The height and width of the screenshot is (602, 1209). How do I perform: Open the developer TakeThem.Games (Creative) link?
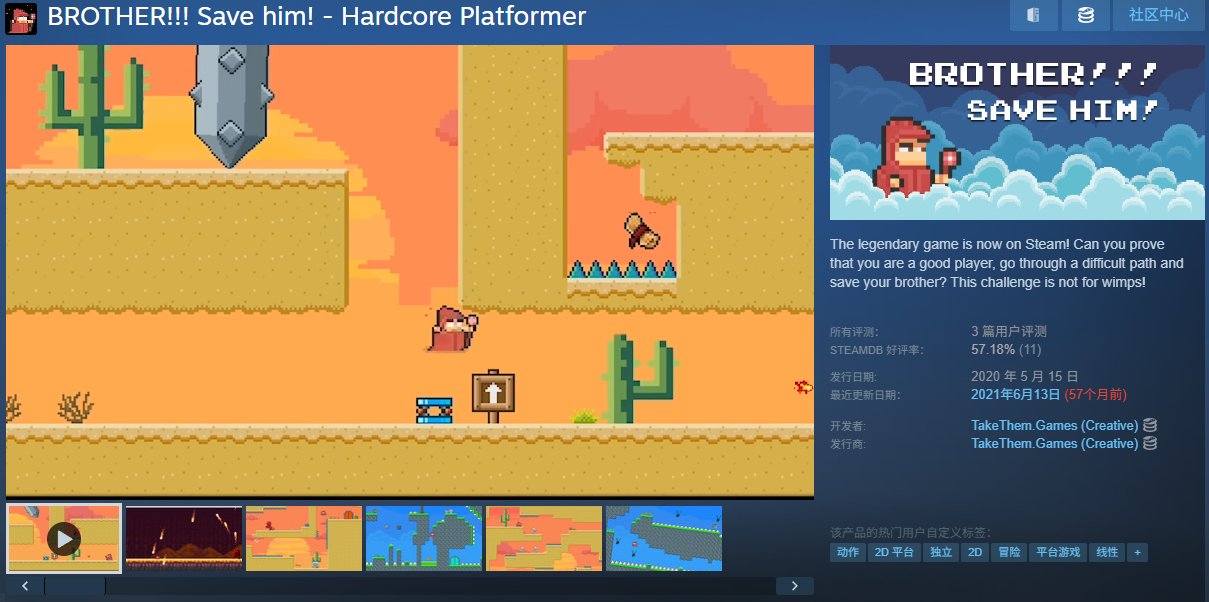pos(1054,425)
